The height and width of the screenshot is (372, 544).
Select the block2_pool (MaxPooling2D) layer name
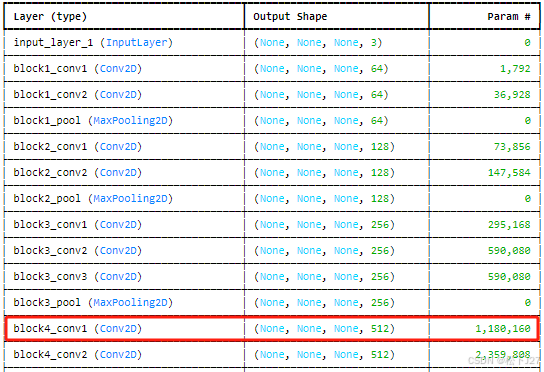tap(93, 198)
